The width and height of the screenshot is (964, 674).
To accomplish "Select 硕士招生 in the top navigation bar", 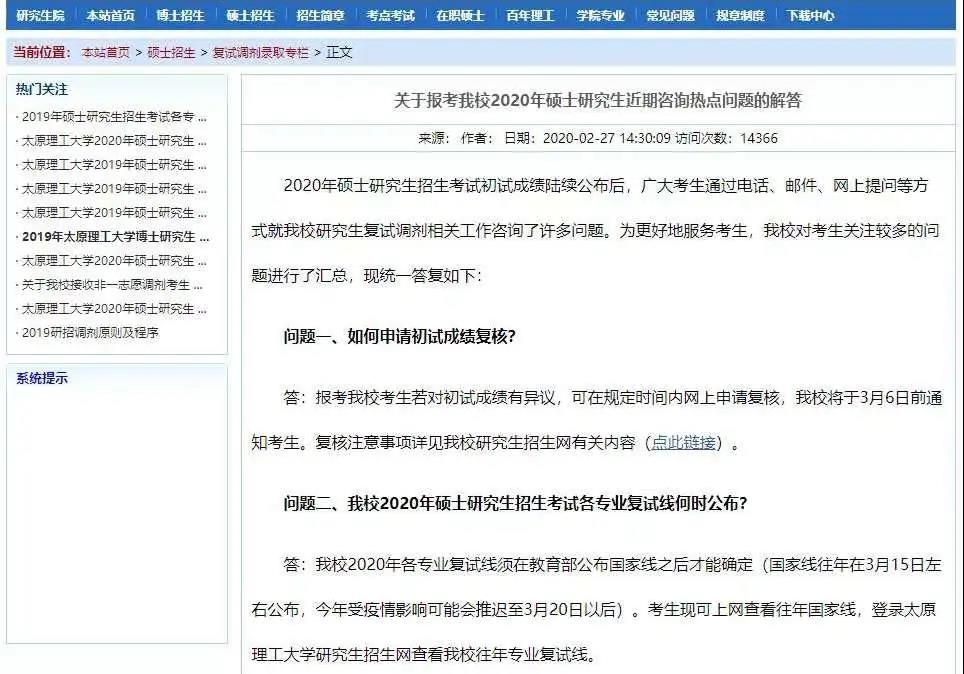I will [250, 16].
